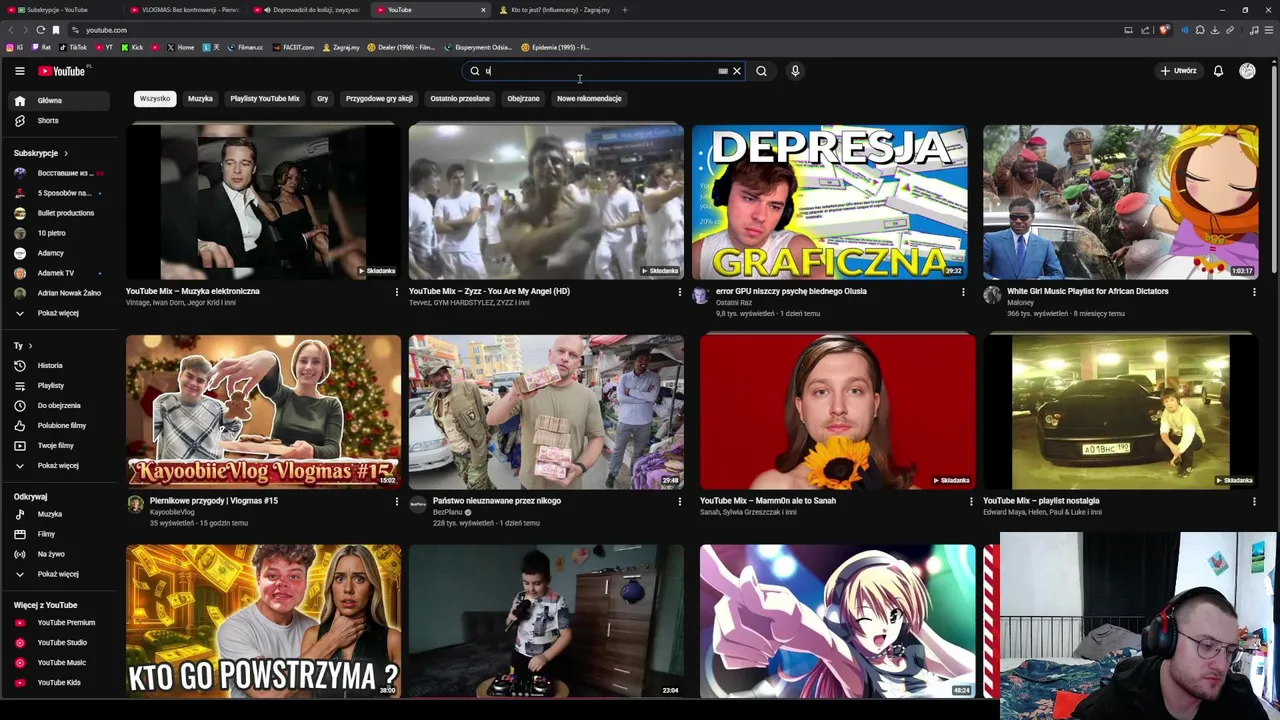Select the Wszystko filter chip
Screen dimensions: 1280x720
tap(155, 98)
